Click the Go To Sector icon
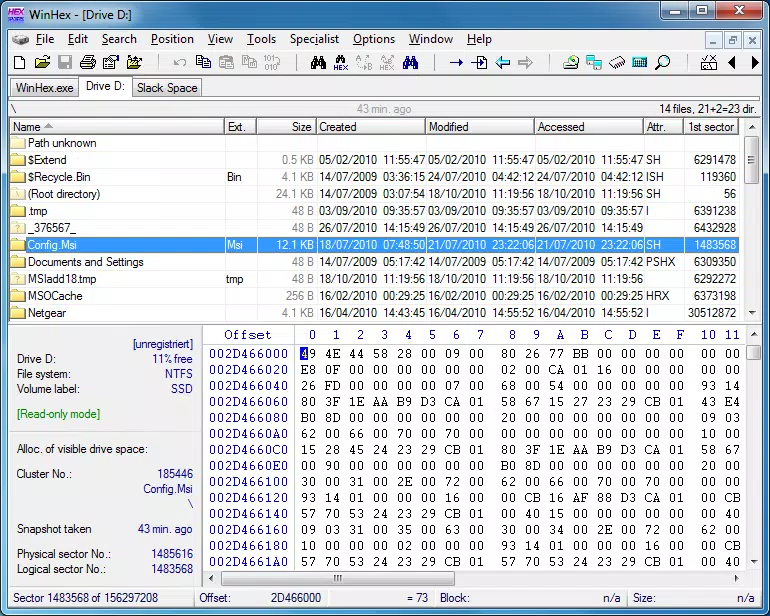770x616 pixels. click(479, 62)
